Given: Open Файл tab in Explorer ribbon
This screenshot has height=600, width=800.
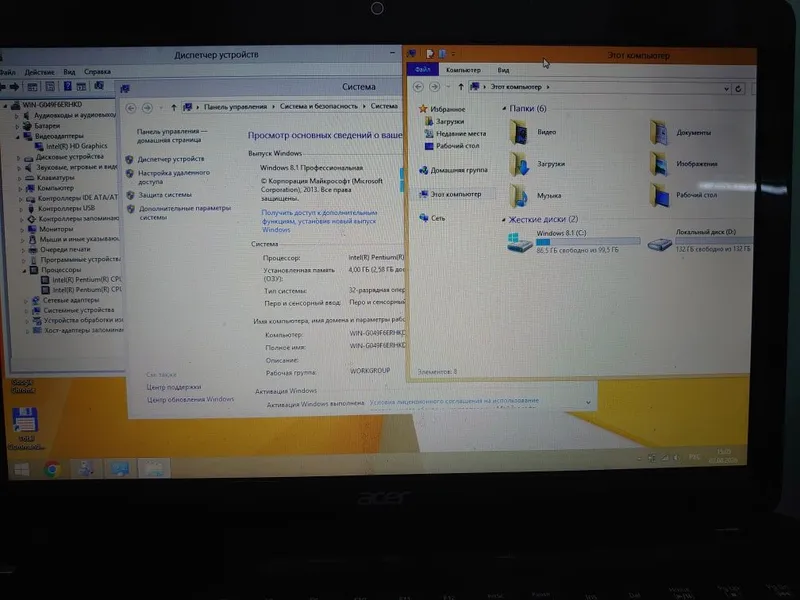Looking at the screenshot, I should pos(422,69).
